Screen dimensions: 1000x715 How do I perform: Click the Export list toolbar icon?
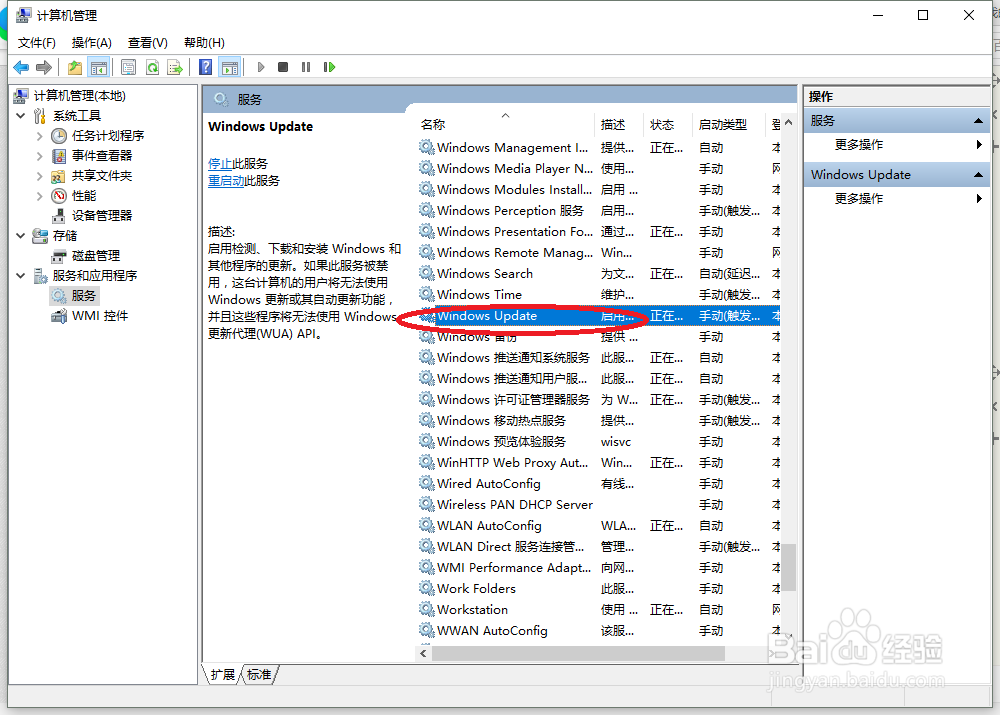(175, 67)
